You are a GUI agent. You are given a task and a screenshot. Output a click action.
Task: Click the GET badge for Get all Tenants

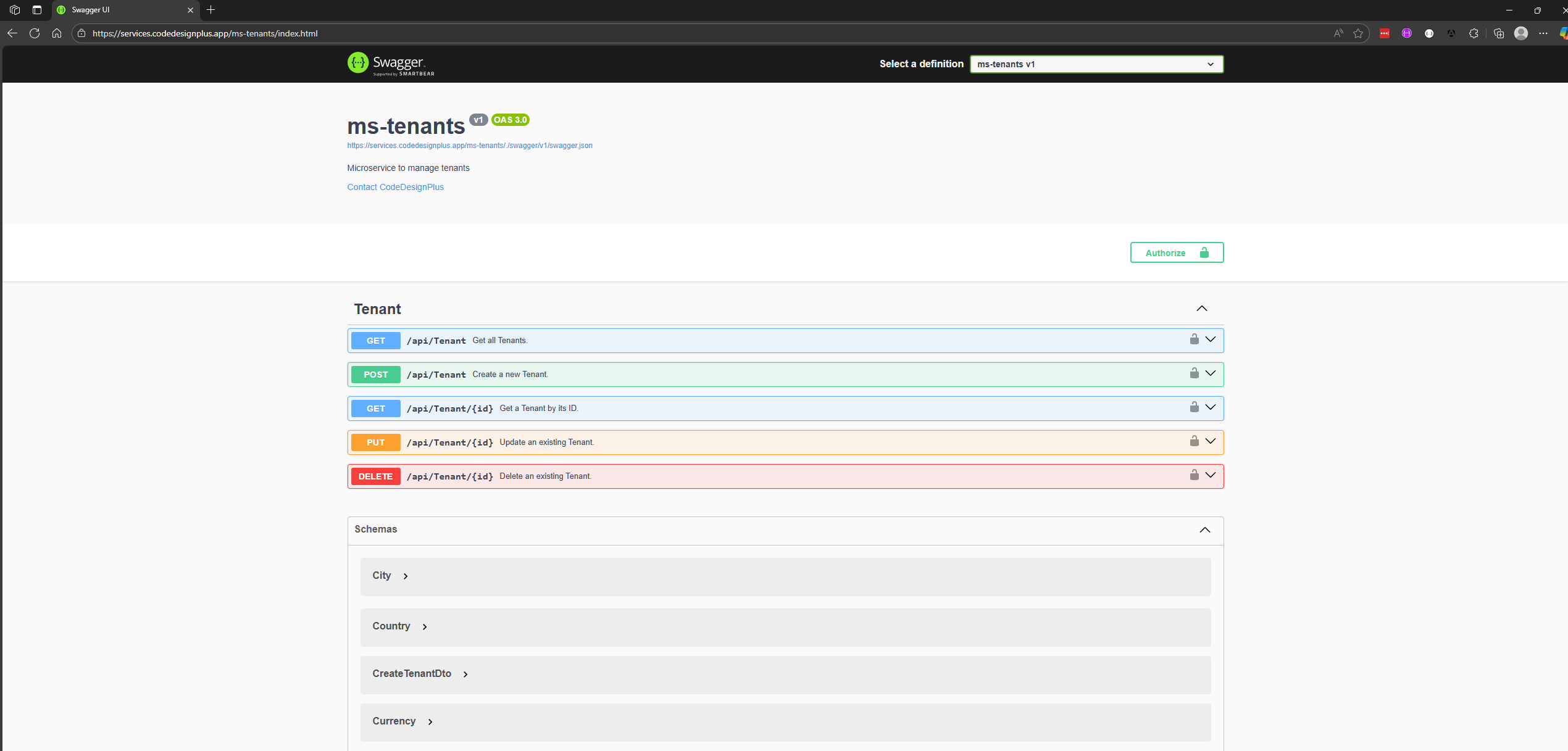click(x=375, y=341)
